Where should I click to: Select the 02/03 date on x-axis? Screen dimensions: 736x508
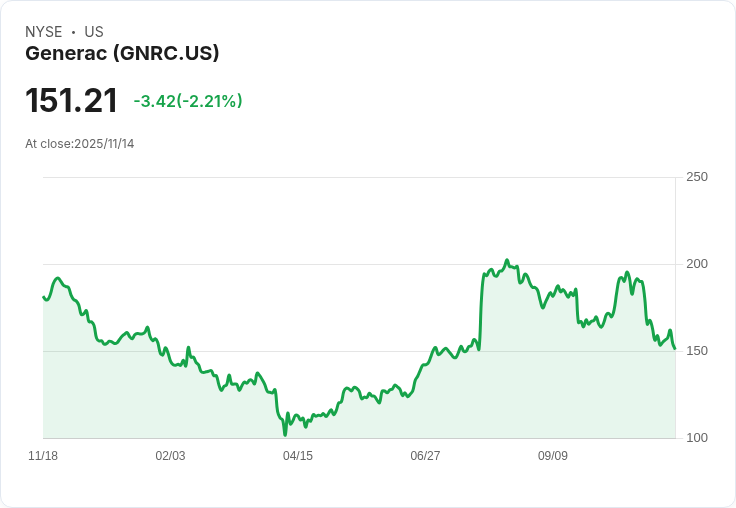click(x=170, y=456)
